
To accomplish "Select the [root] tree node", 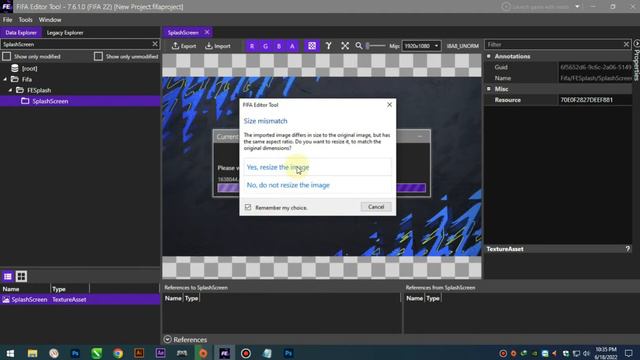I will pos(29,69).
